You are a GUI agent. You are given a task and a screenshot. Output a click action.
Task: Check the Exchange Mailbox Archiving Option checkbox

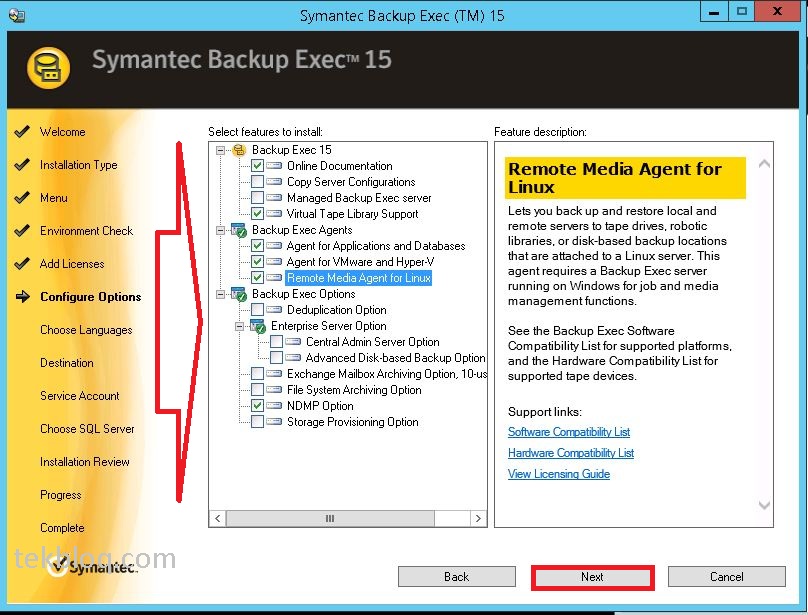257,374
